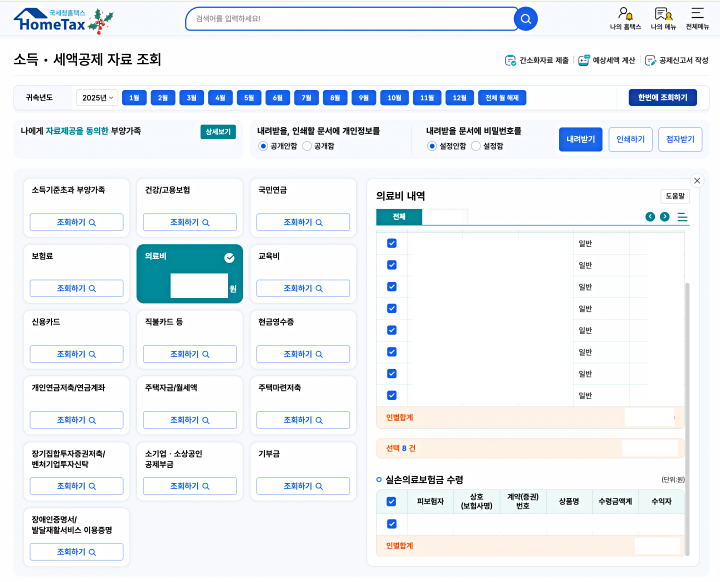
Task: Click 전체 월 해제 button
Action: click(502, 98)
